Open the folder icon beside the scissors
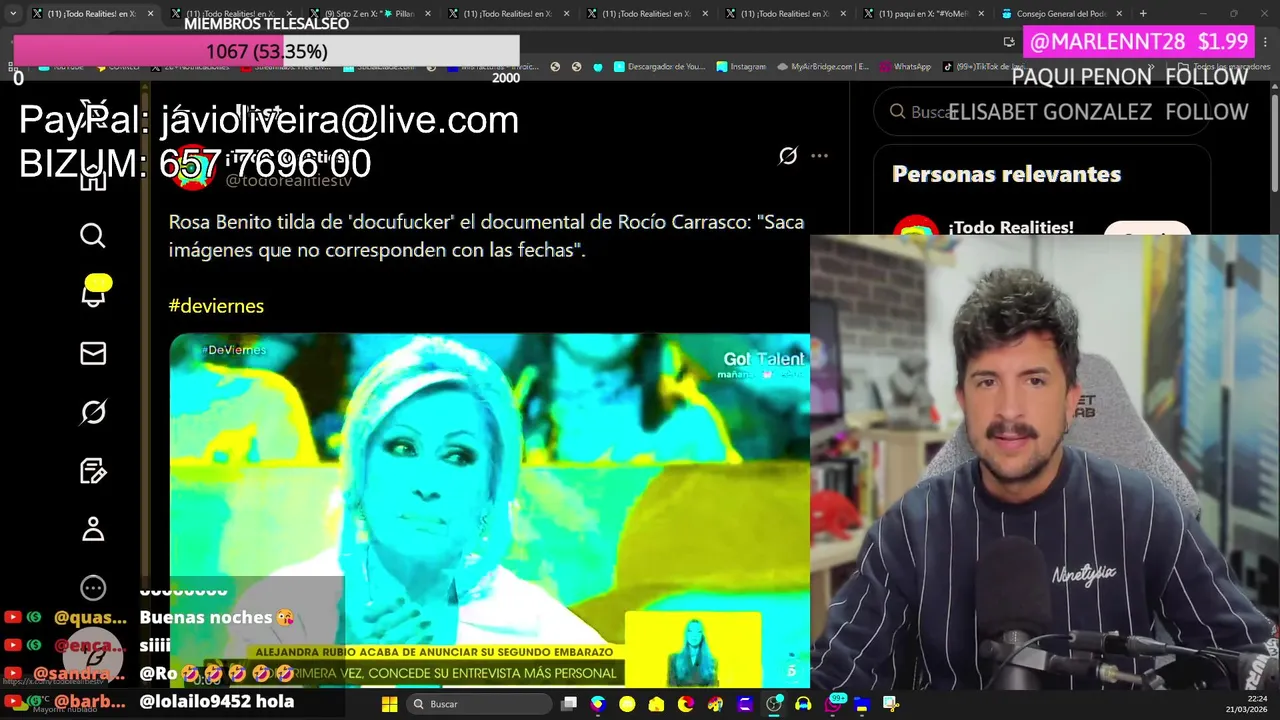 point(862,704)
